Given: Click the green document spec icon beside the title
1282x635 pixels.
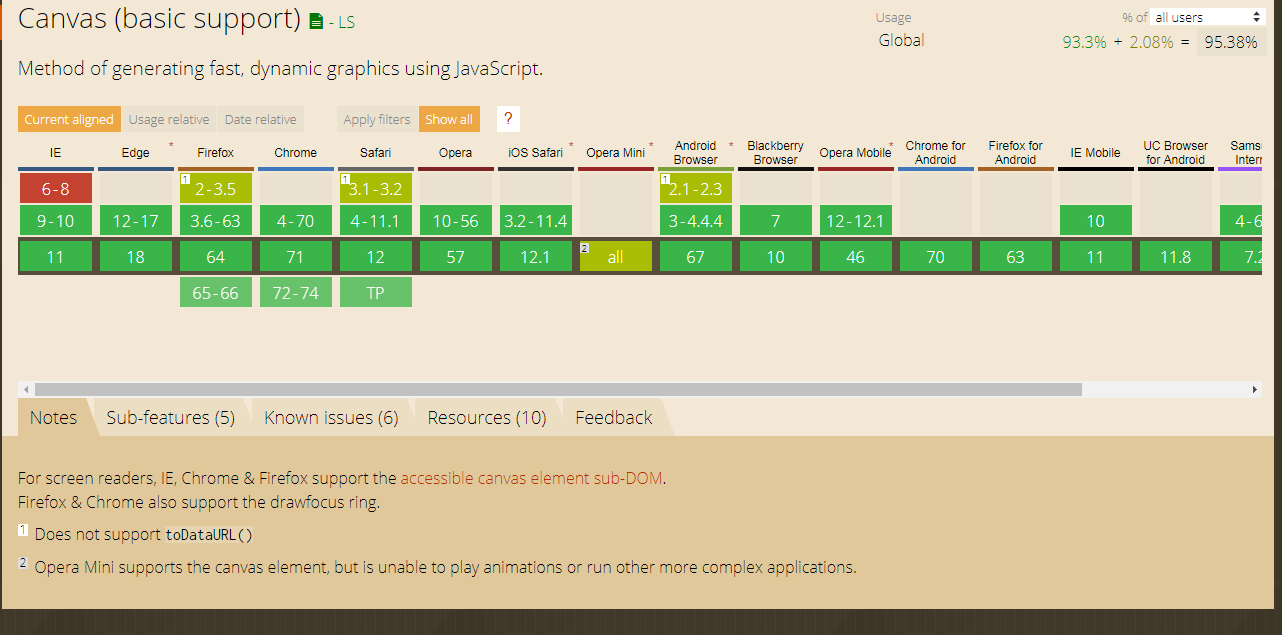Looking at the screenshot, I should [316, 21].
